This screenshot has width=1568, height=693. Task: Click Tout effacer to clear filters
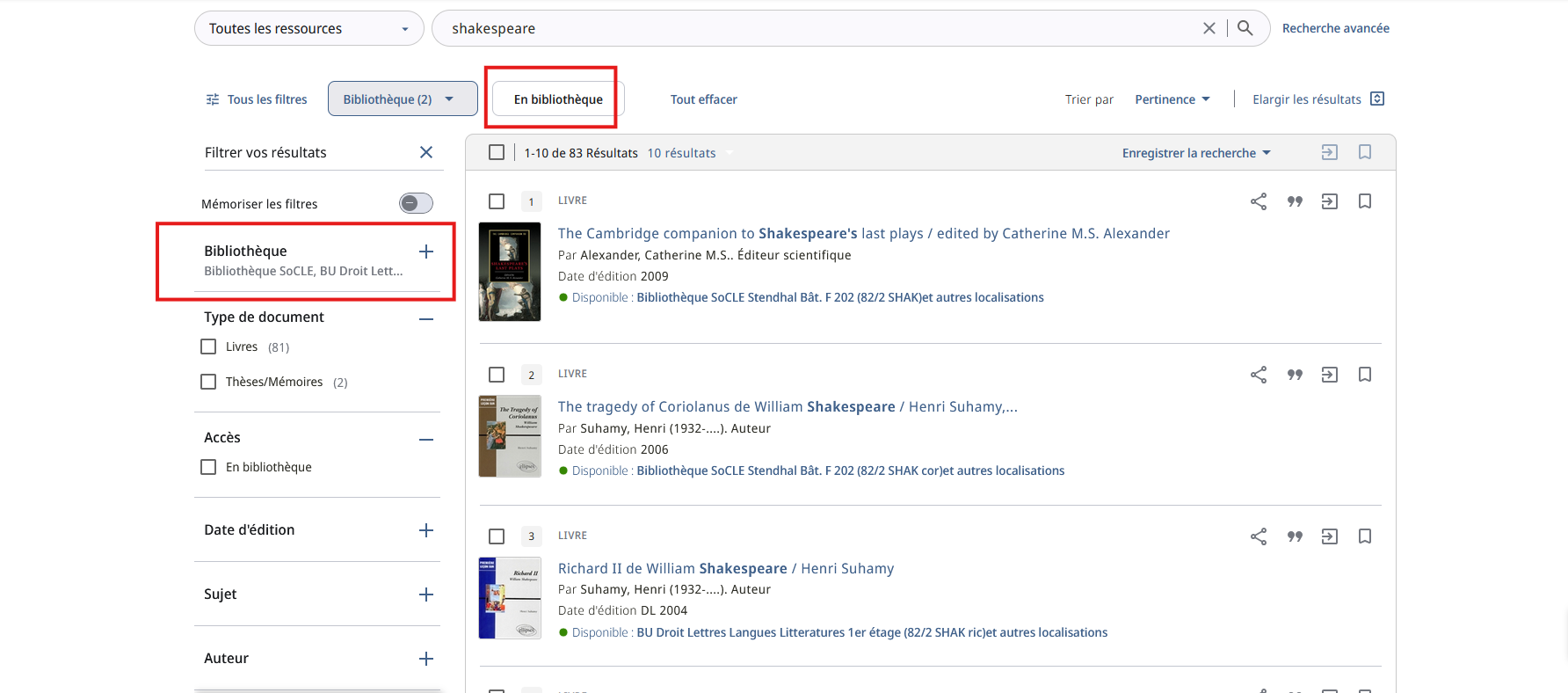point(703,99)
